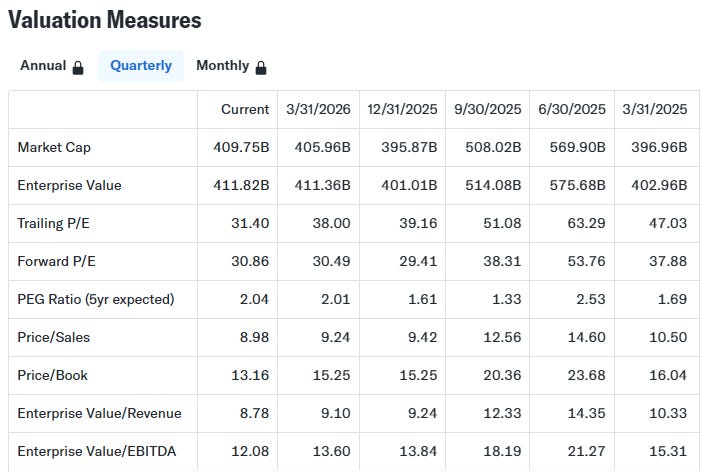This screenshot has width=701, height=472.
Task: Select current Market Cap value 409.75B
Action: point(241,148)
